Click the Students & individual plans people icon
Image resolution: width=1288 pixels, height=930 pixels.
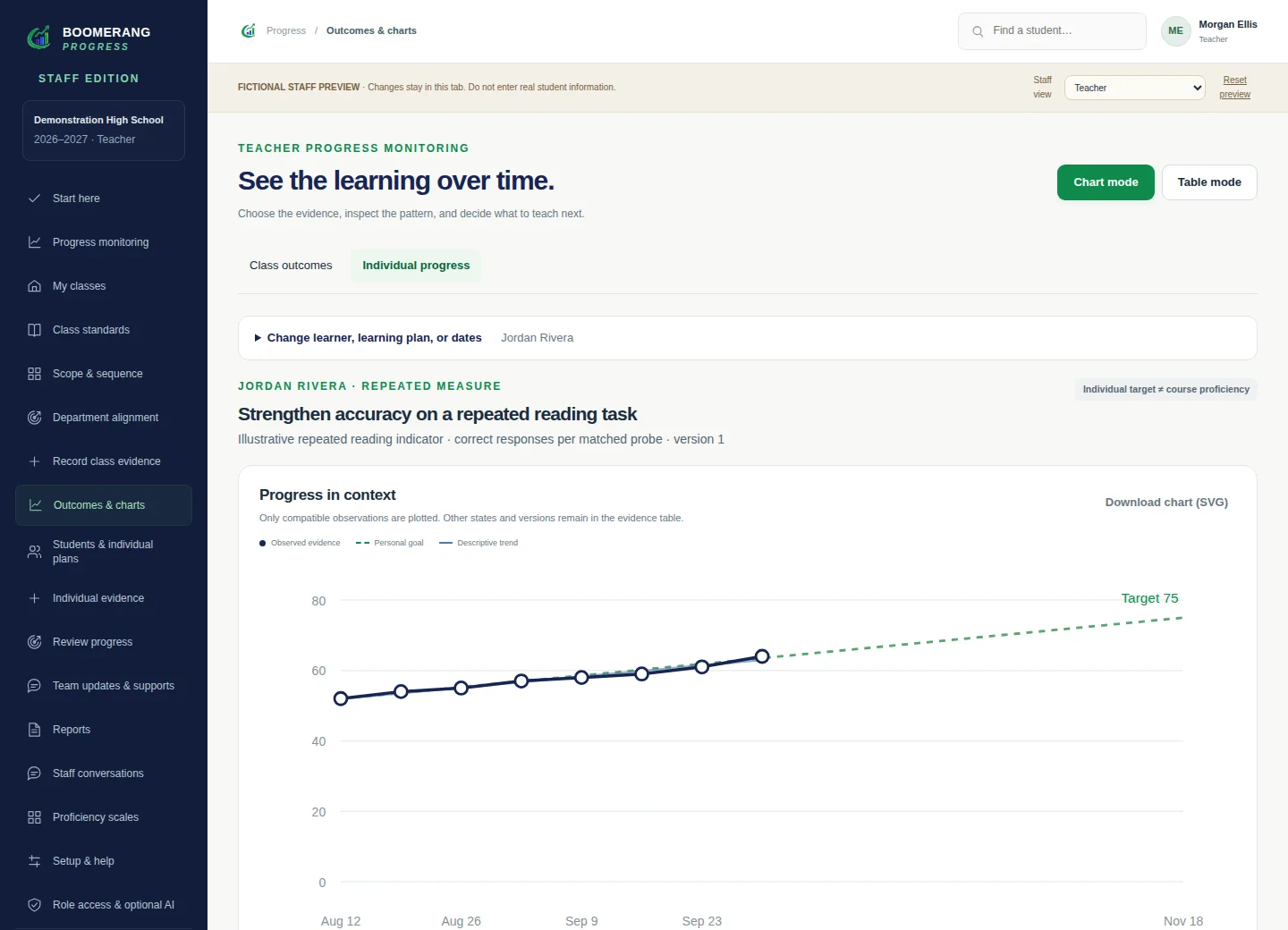click(x=34, y=552)
